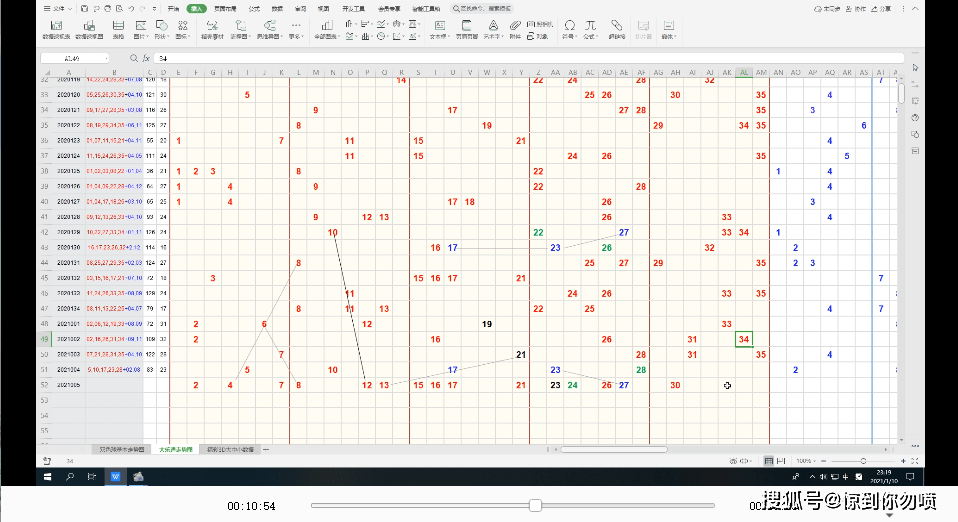Viewport: 958px width, 522px height.
Task: Open the zoom 100% percentage dropdown
Action: (x=806, y=461)
